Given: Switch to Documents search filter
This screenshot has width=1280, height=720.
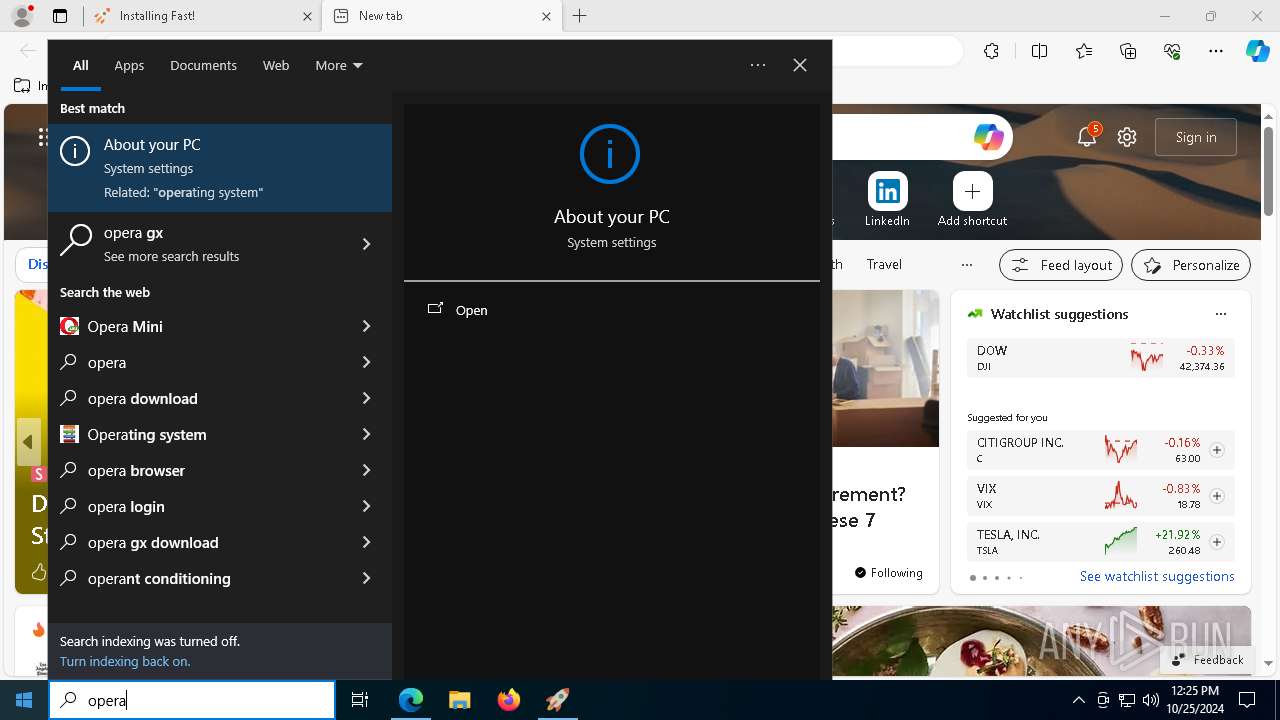Looking at the screenshot, I should point(203,65).
